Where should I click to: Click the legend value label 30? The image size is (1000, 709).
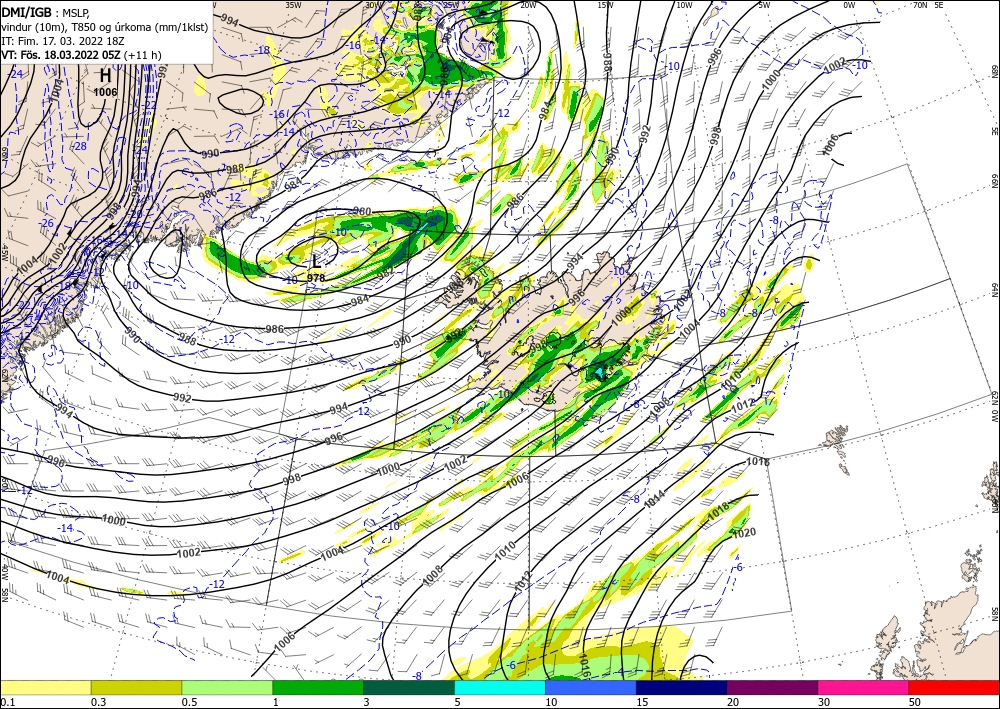(x=824, y=702)
